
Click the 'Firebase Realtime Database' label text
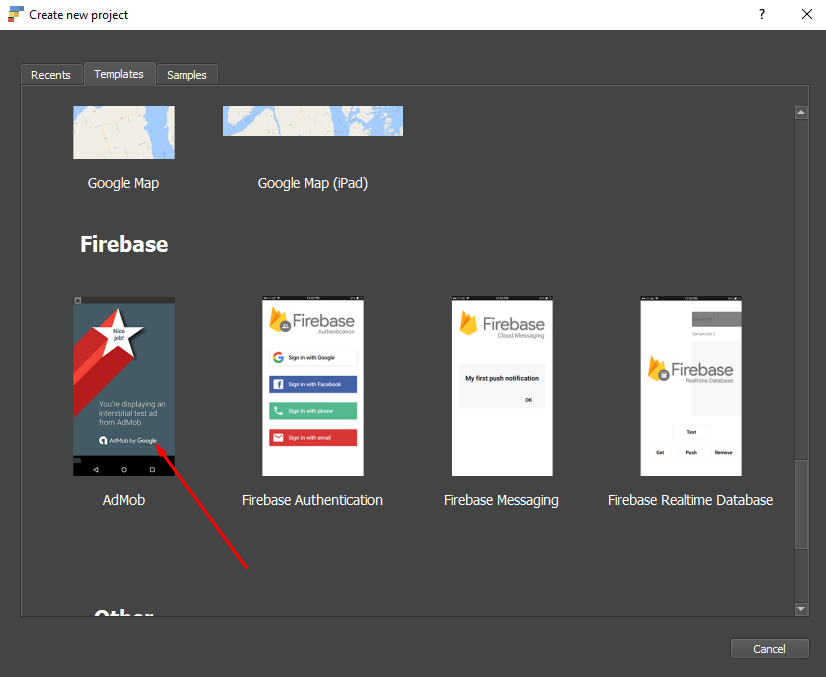[x=691, y=500]
